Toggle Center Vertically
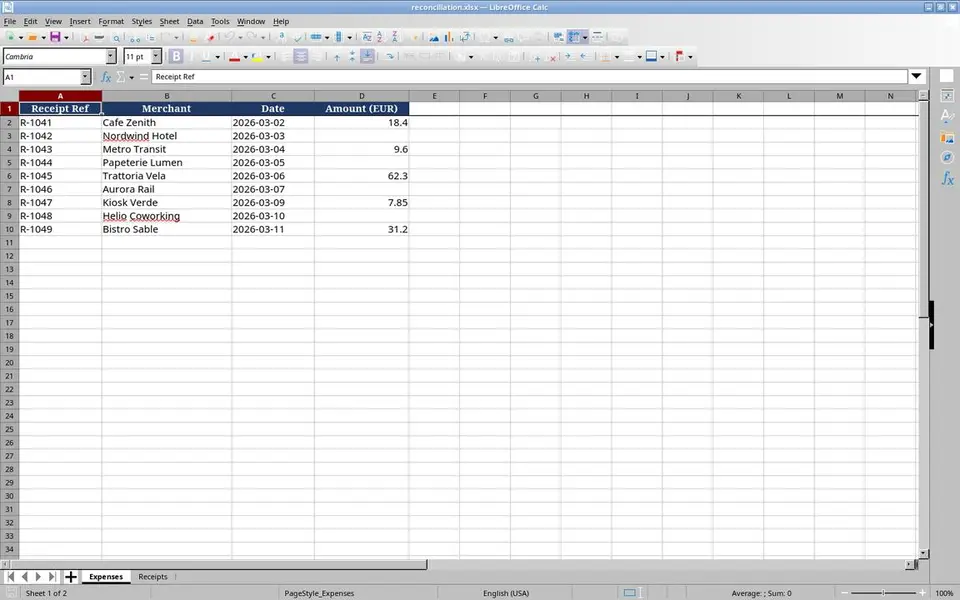Image resolution: width=960 pixels, height=600 pixels. point(351,56)
